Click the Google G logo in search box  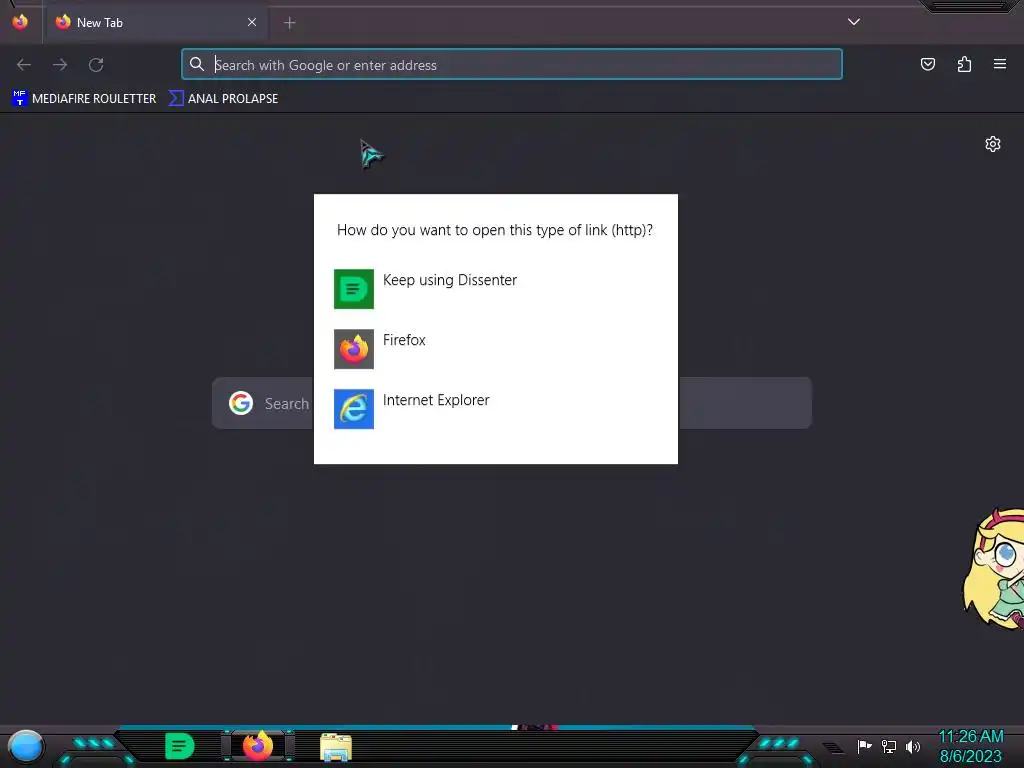point(241,403)
